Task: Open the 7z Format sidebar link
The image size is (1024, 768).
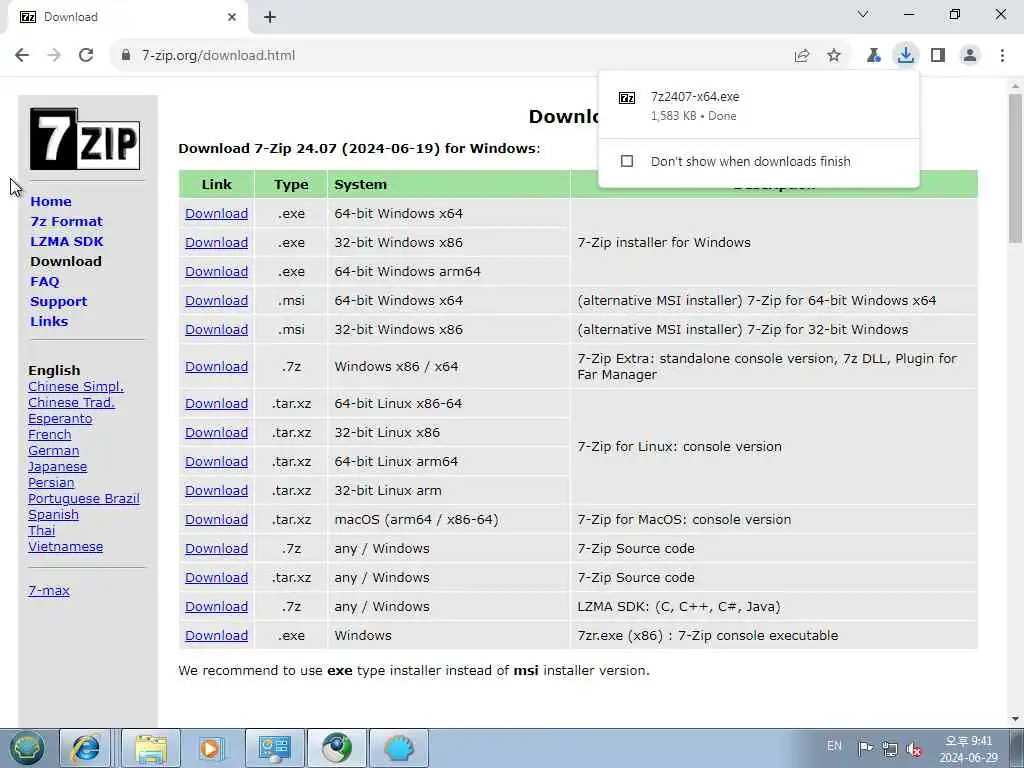Action: (67, 221)
